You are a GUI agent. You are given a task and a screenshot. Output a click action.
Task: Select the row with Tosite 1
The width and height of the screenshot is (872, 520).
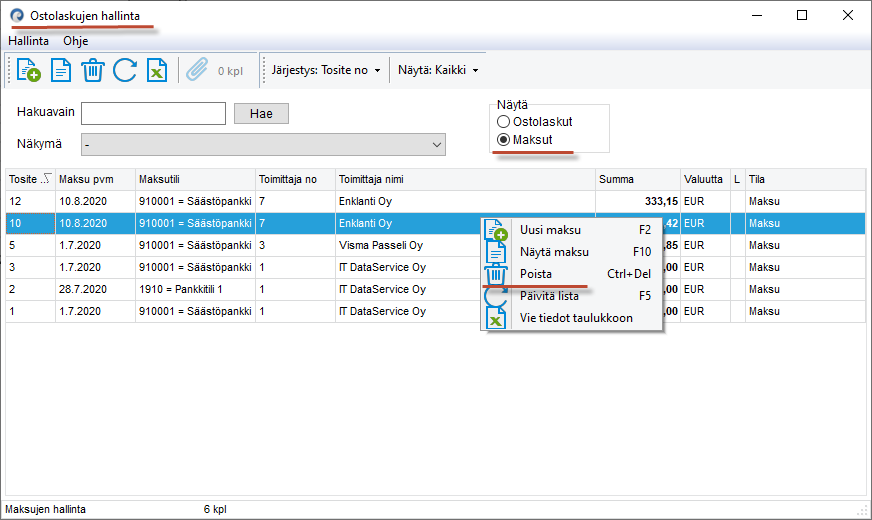(435, 311)
